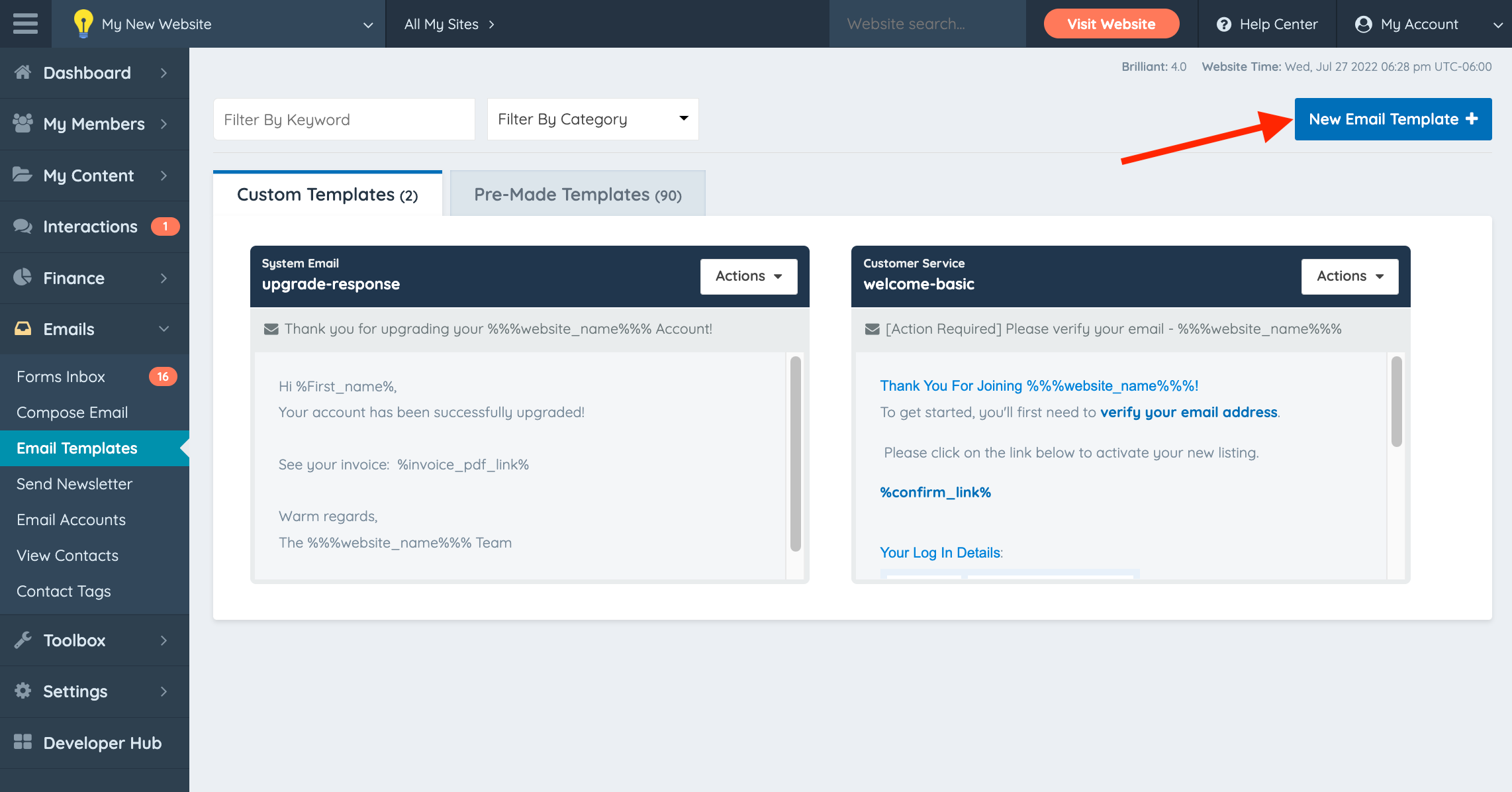The image size is (1512, 792).
Task: Click the verify your email address link
Action: pos(1188,412)
